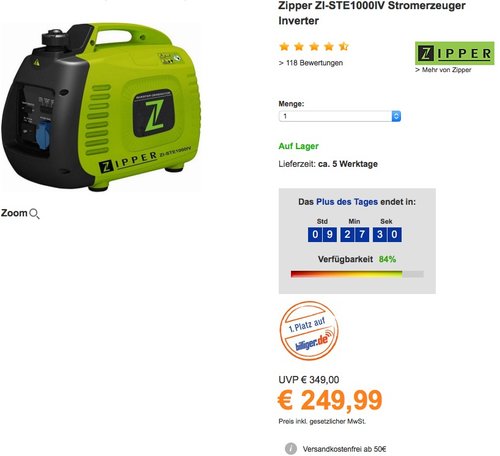
Task: Click the Zipper brand logo
Action: pyautogui.click(x=455, y=53)
